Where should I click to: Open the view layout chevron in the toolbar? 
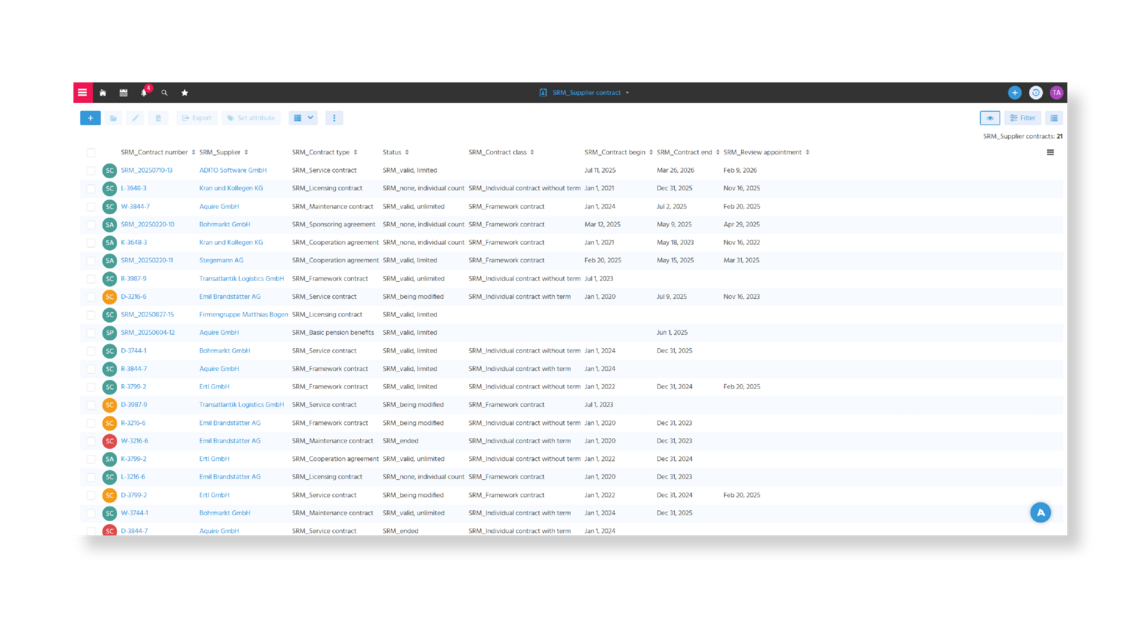pos(312,117)
